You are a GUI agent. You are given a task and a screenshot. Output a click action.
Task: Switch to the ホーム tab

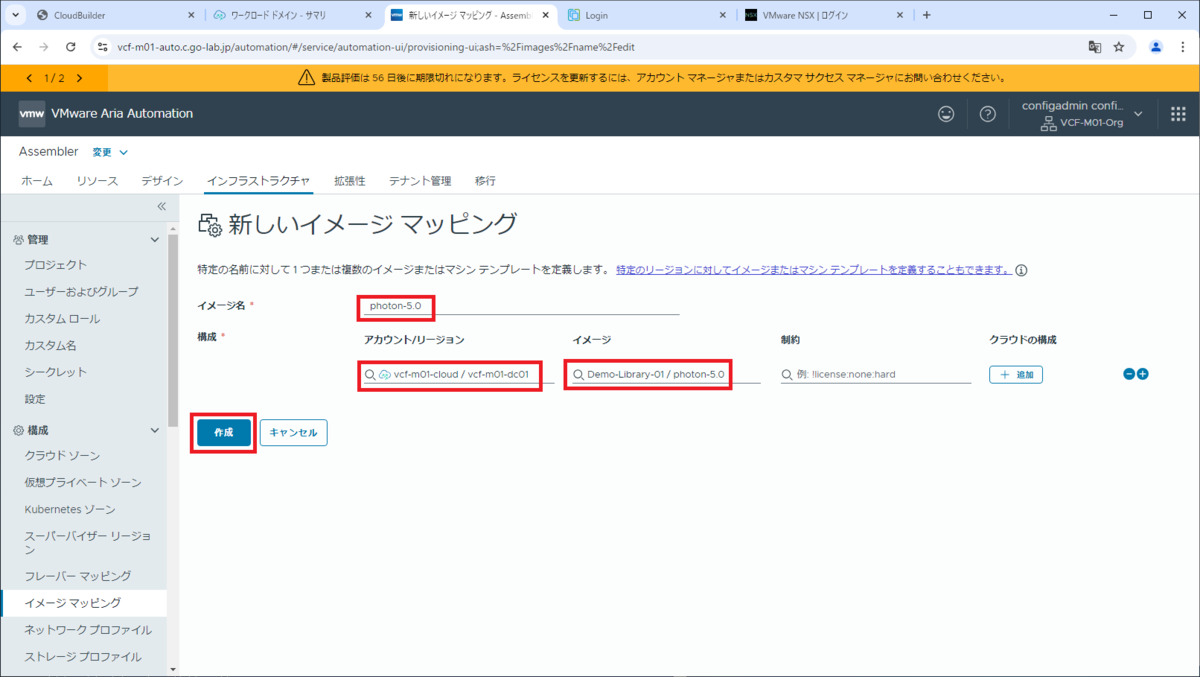[x=37, y=181]
